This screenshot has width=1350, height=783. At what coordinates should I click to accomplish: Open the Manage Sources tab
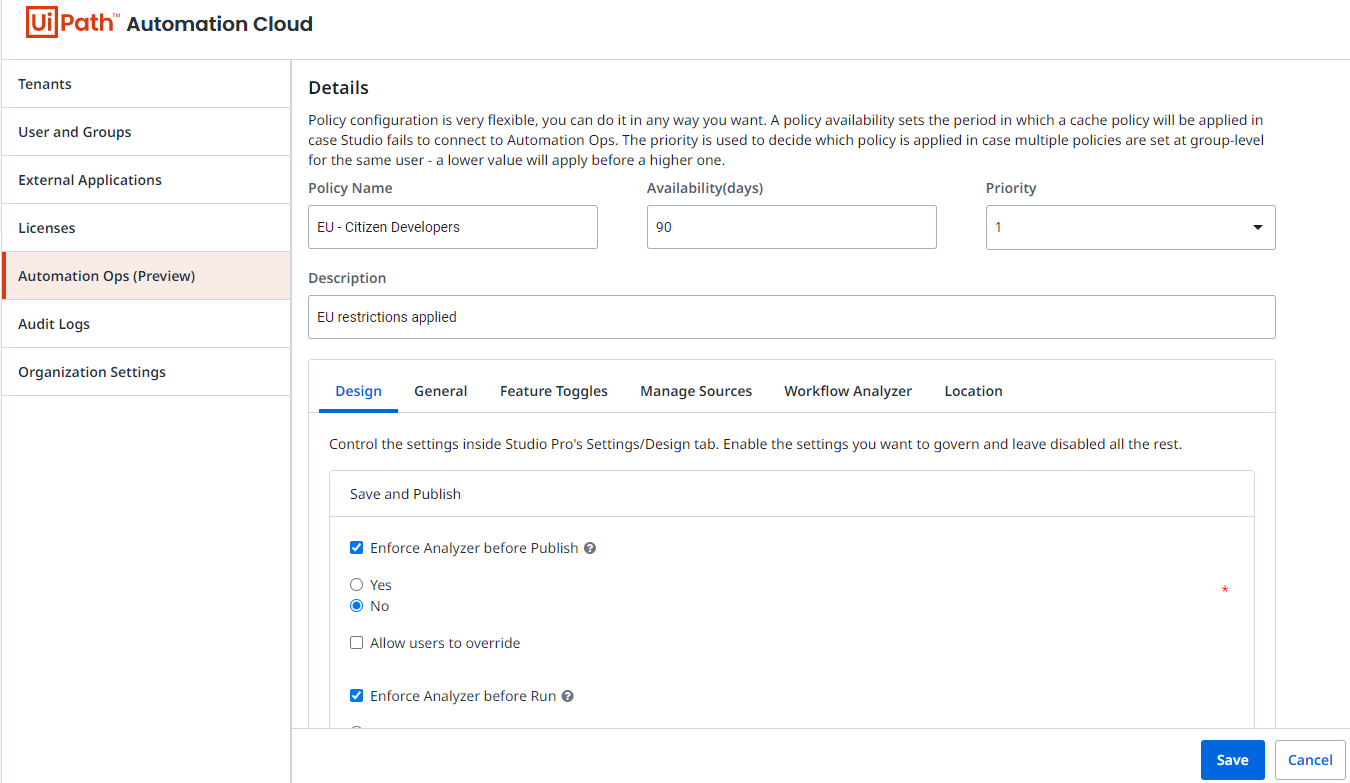point(696,391)
